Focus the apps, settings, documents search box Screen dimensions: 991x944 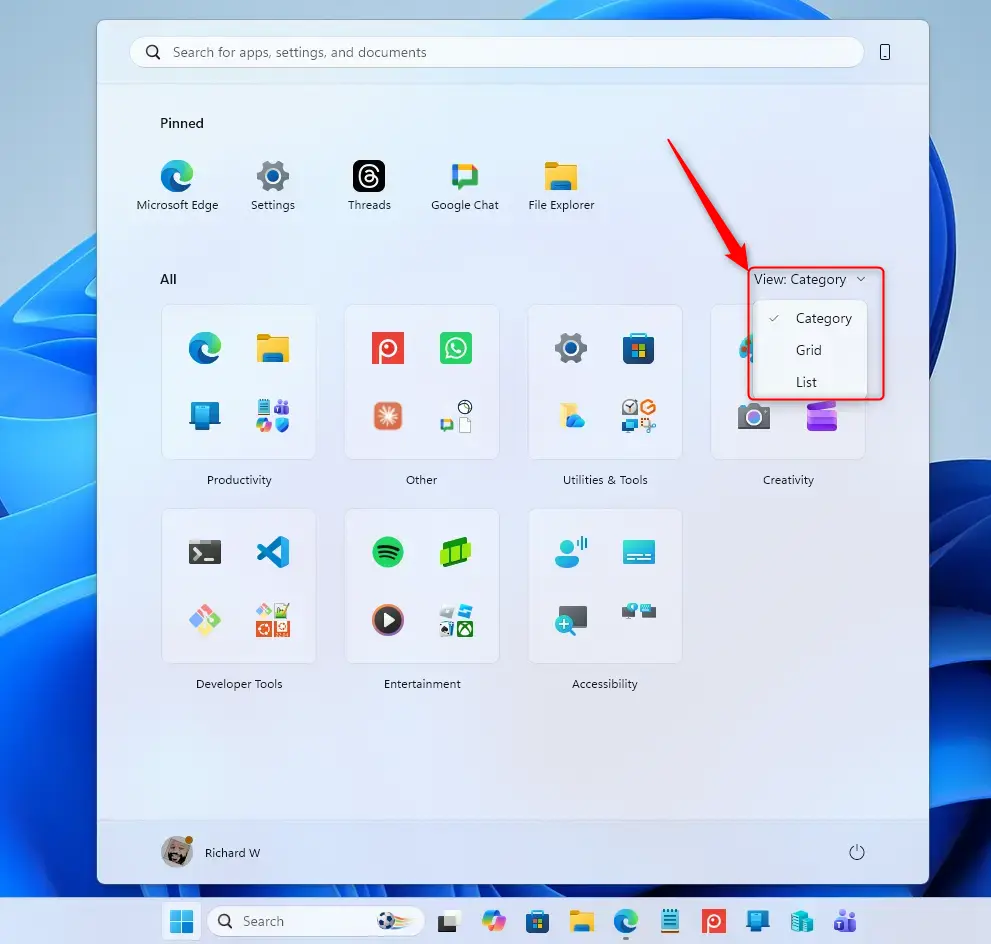click(497, 52)
